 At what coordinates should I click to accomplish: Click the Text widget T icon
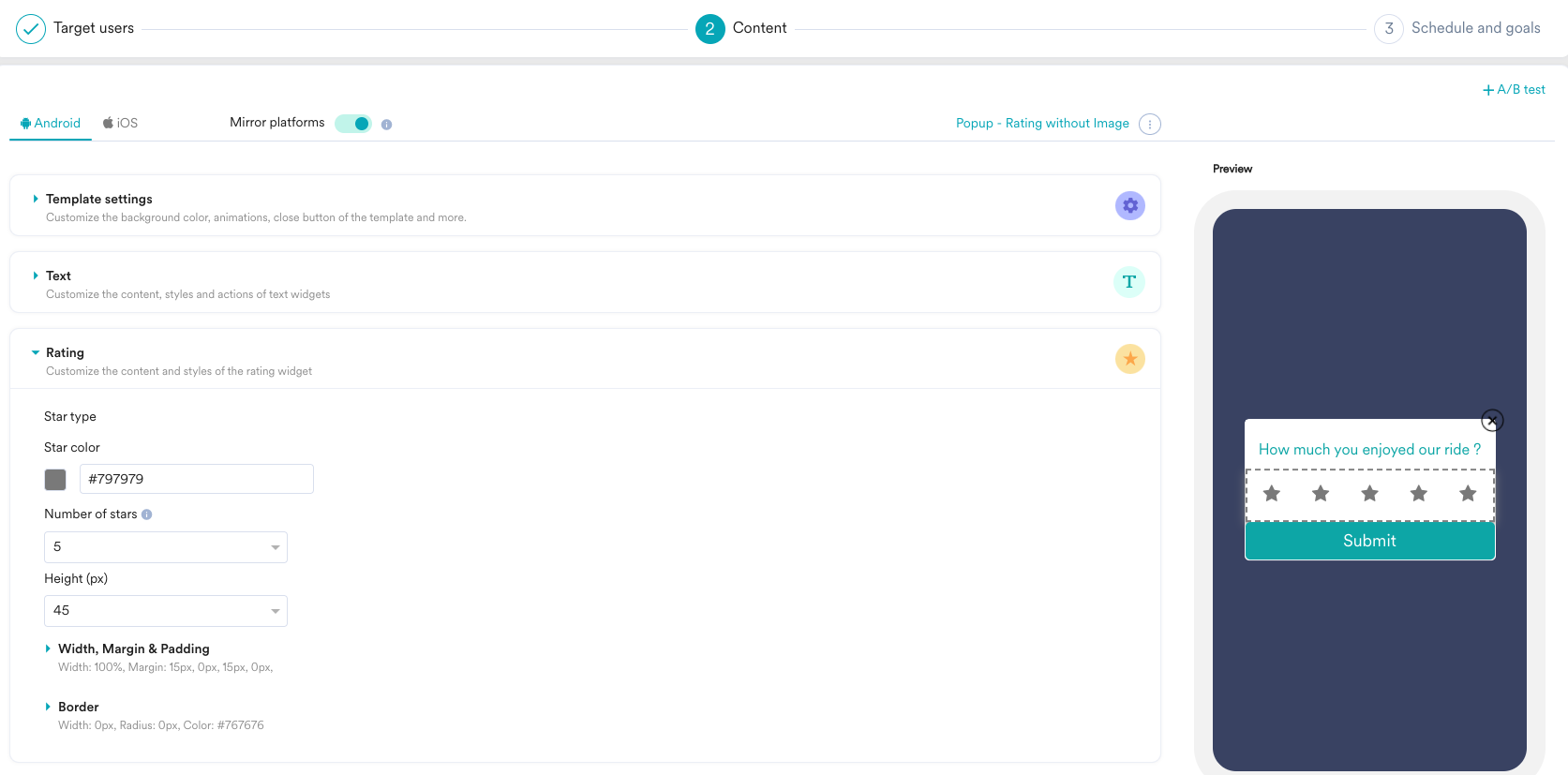[x=1129, y=282]
